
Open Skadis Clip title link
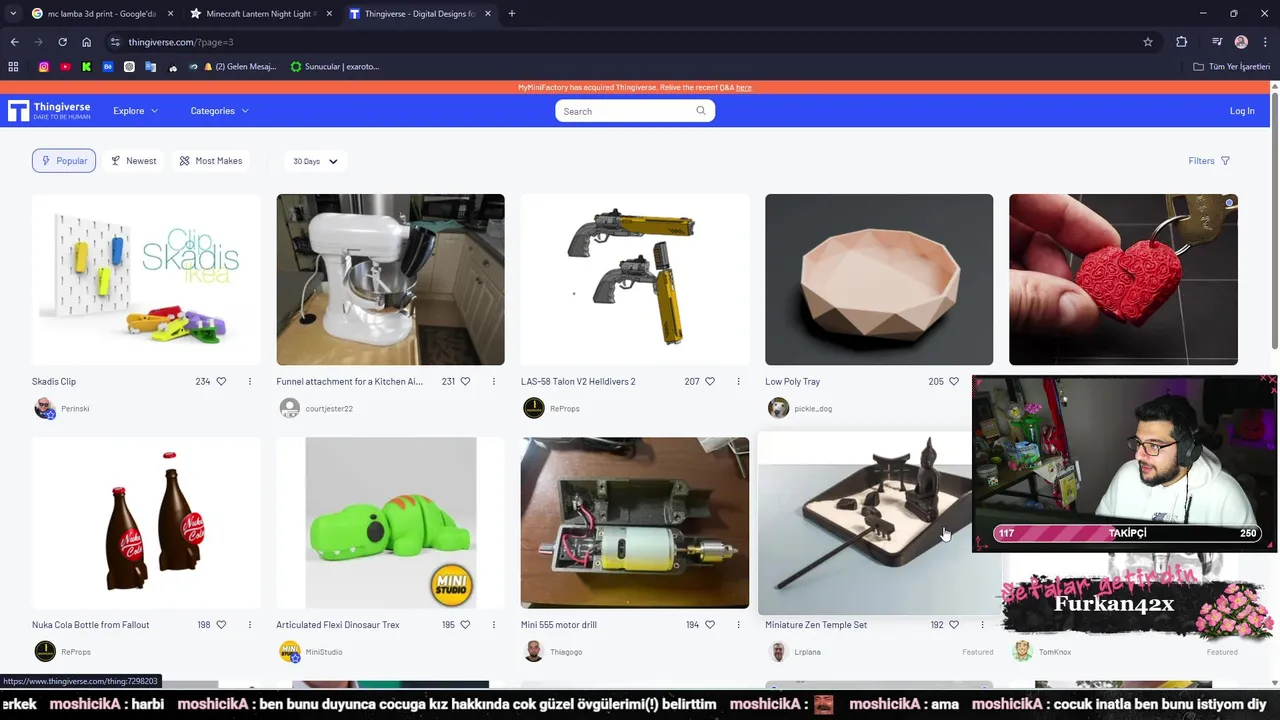click(54, 381)
